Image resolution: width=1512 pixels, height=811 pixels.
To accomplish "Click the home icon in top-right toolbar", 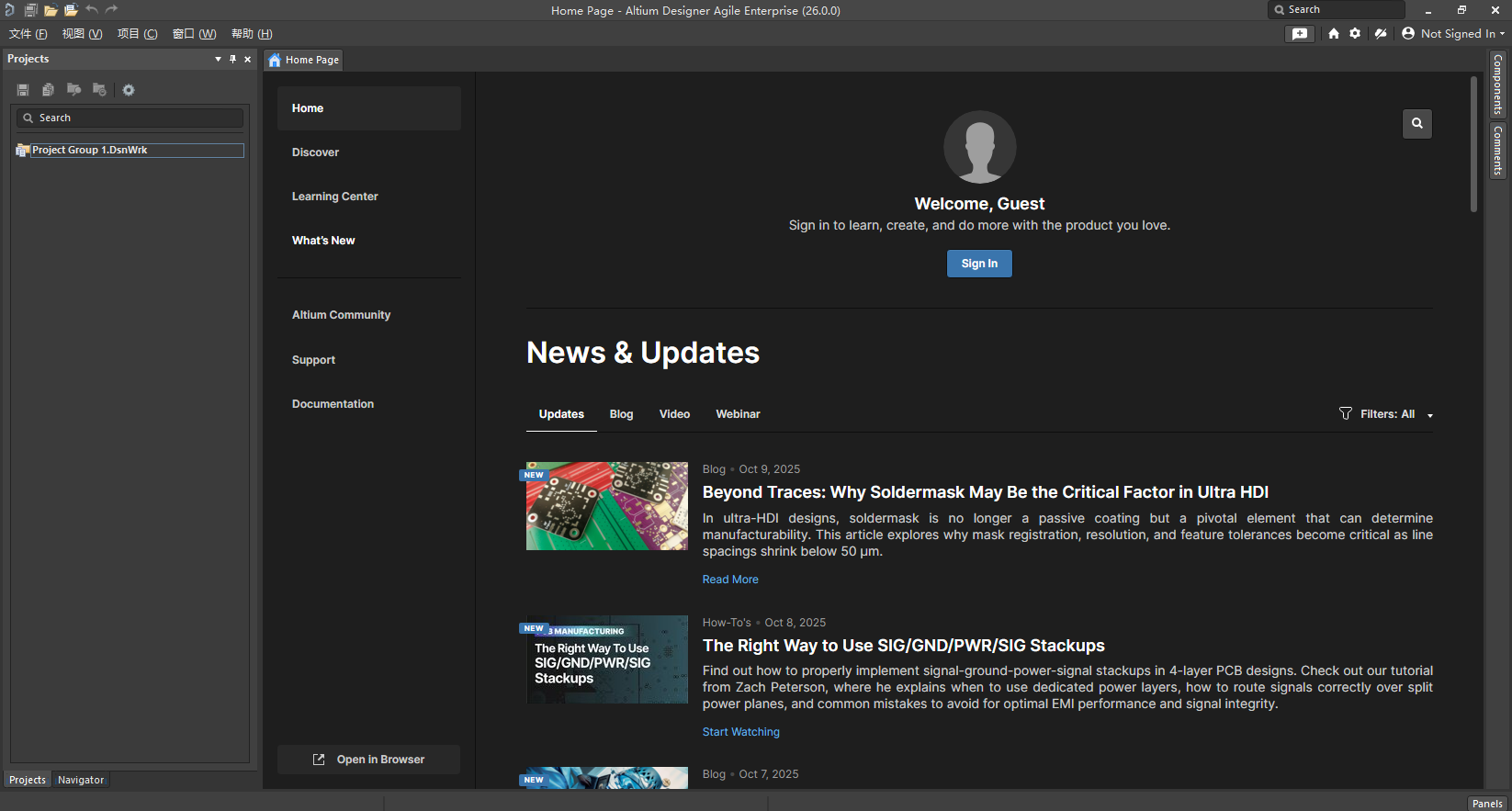I will coord(1334,34).
